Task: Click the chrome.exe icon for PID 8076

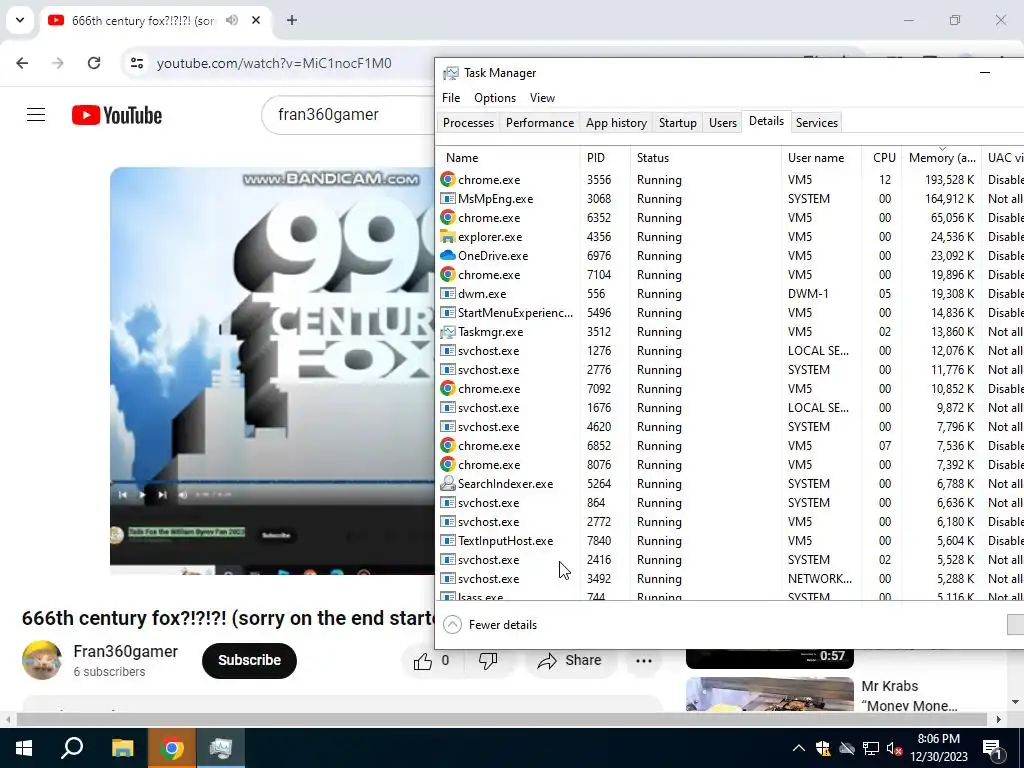Action: (x=447, y=464)
